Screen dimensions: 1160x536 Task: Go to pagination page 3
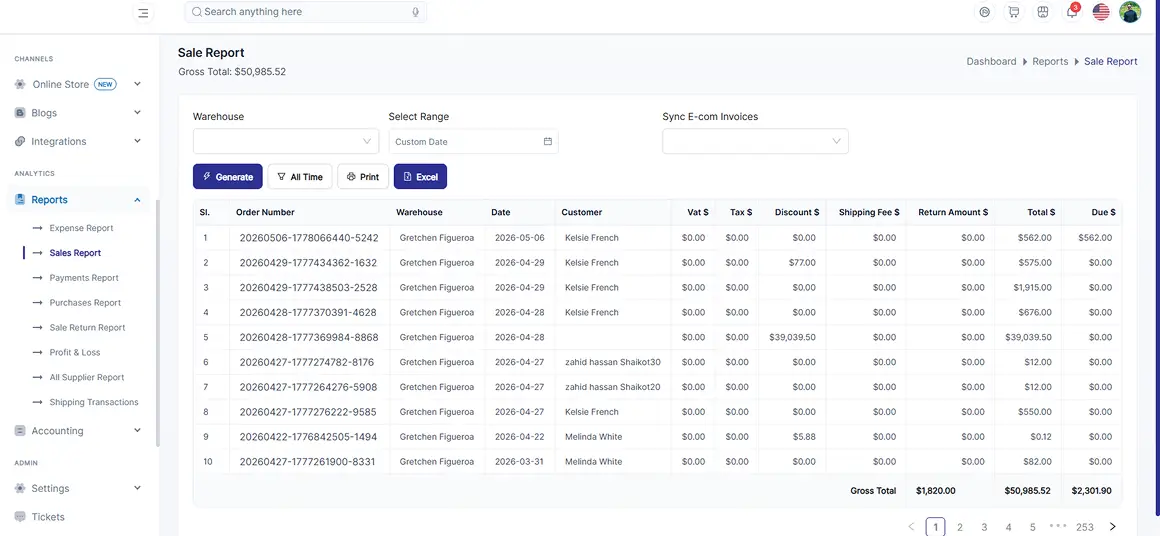(984, 527)
